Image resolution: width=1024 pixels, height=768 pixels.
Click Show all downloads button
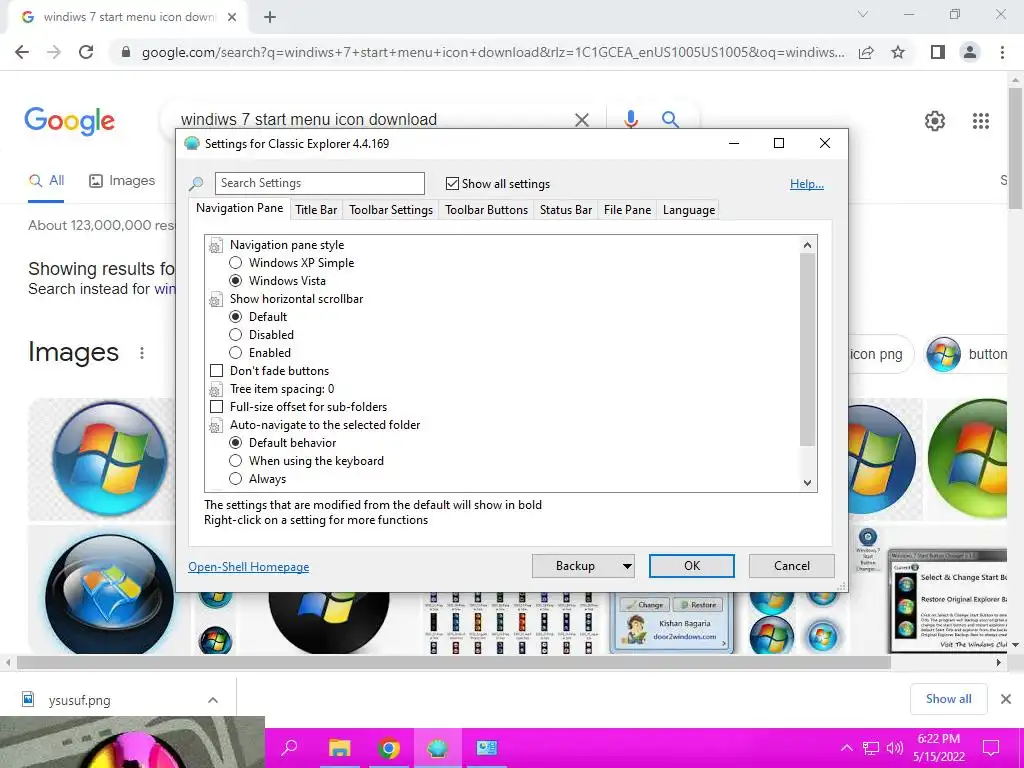click(x=948, y=699)
